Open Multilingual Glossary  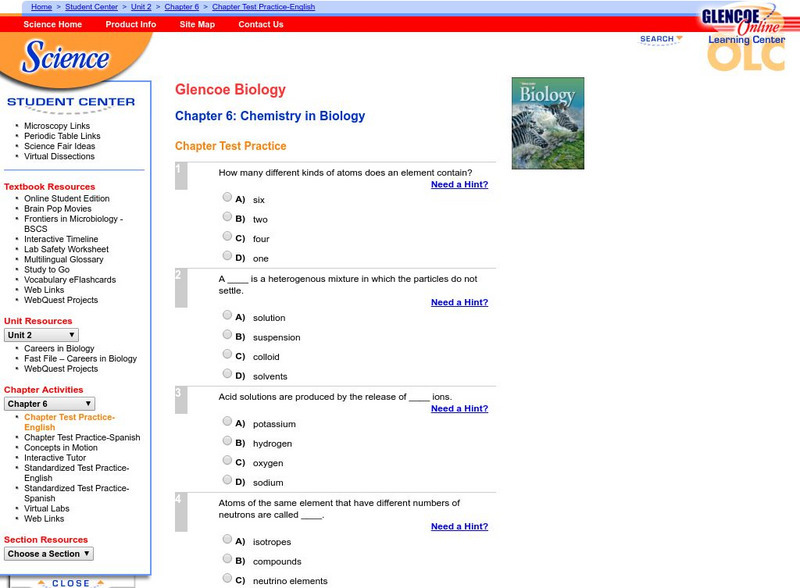click(x=64, y=259)
